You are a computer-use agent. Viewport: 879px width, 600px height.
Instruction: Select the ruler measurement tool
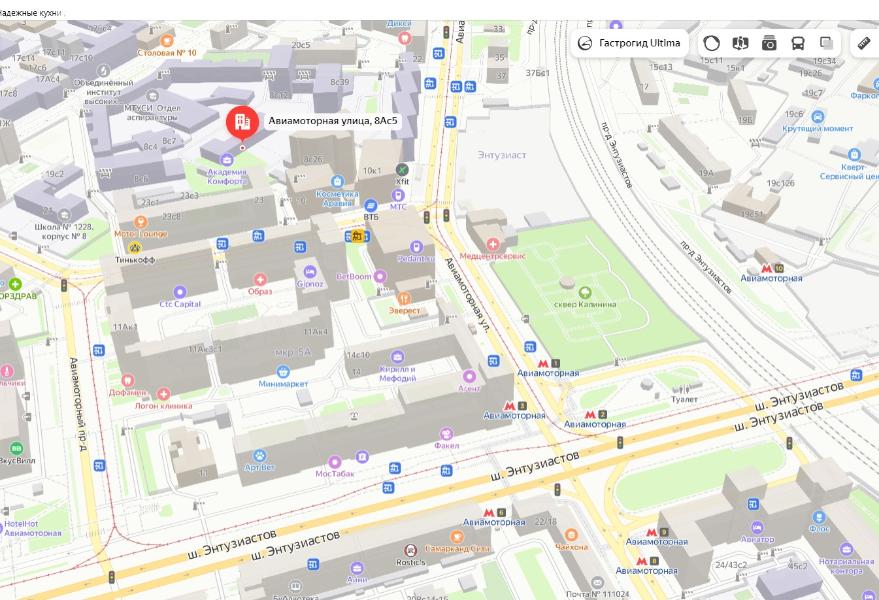864,43
